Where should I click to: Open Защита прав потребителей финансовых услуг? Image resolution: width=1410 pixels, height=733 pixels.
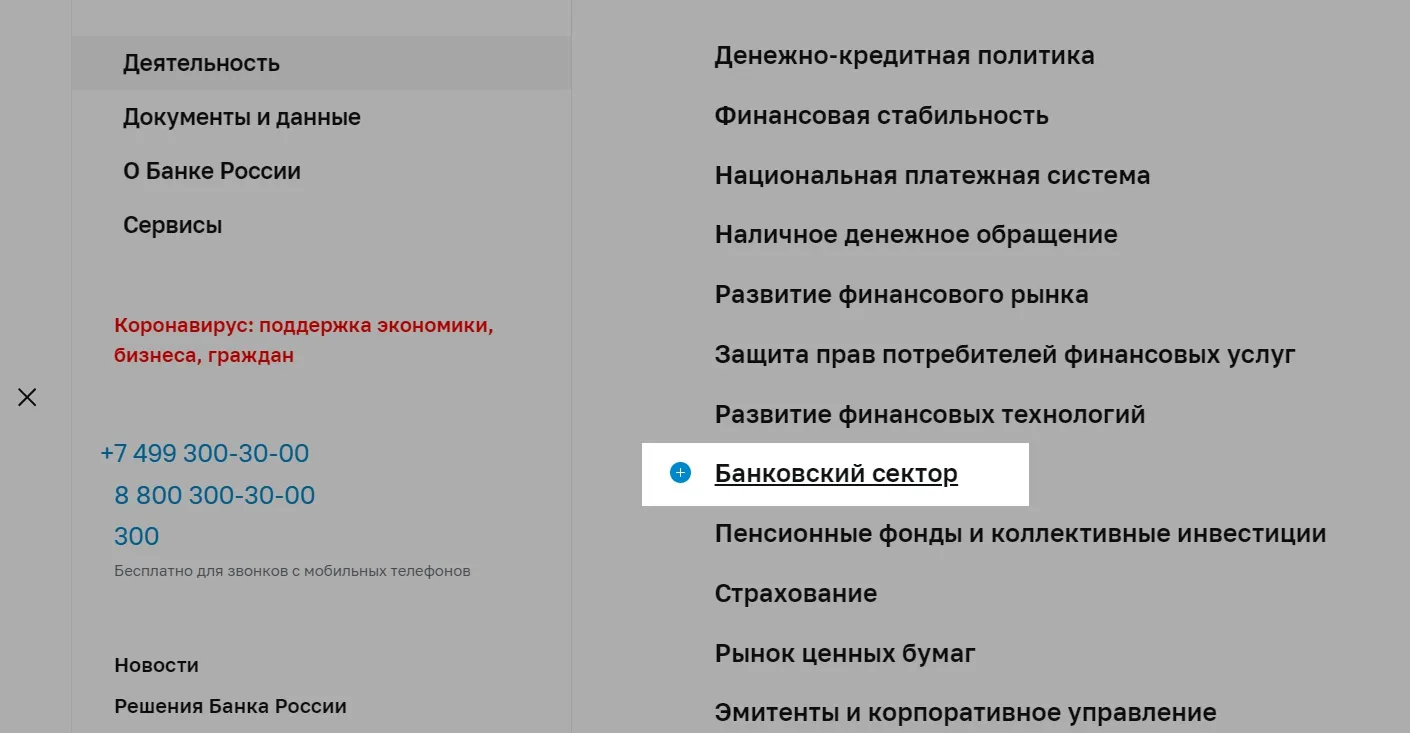pos(1005,355)
